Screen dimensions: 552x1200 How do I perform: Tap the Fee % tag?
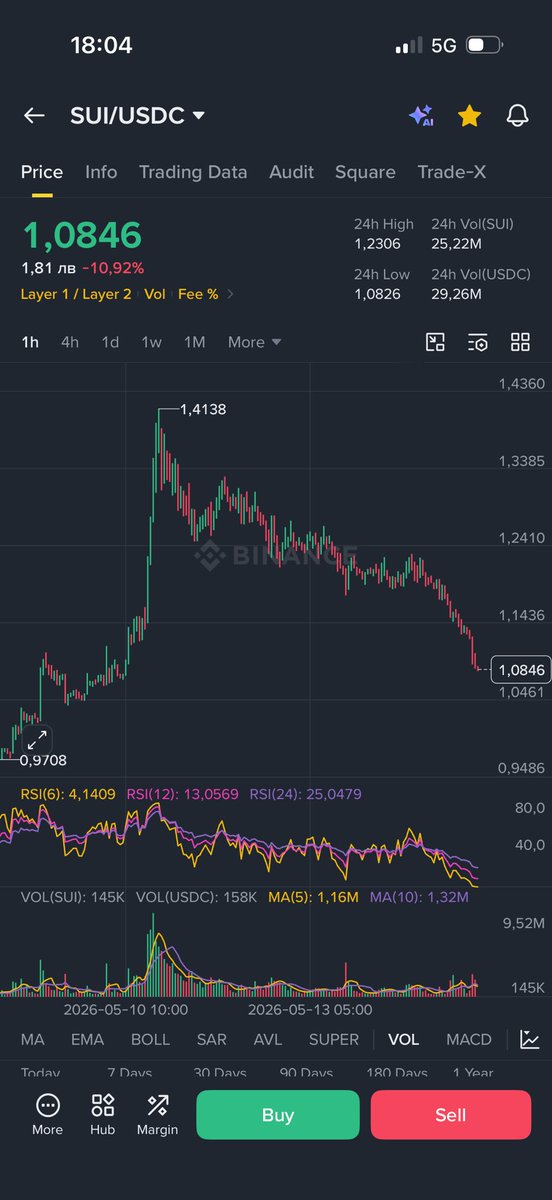pos(198,294)
